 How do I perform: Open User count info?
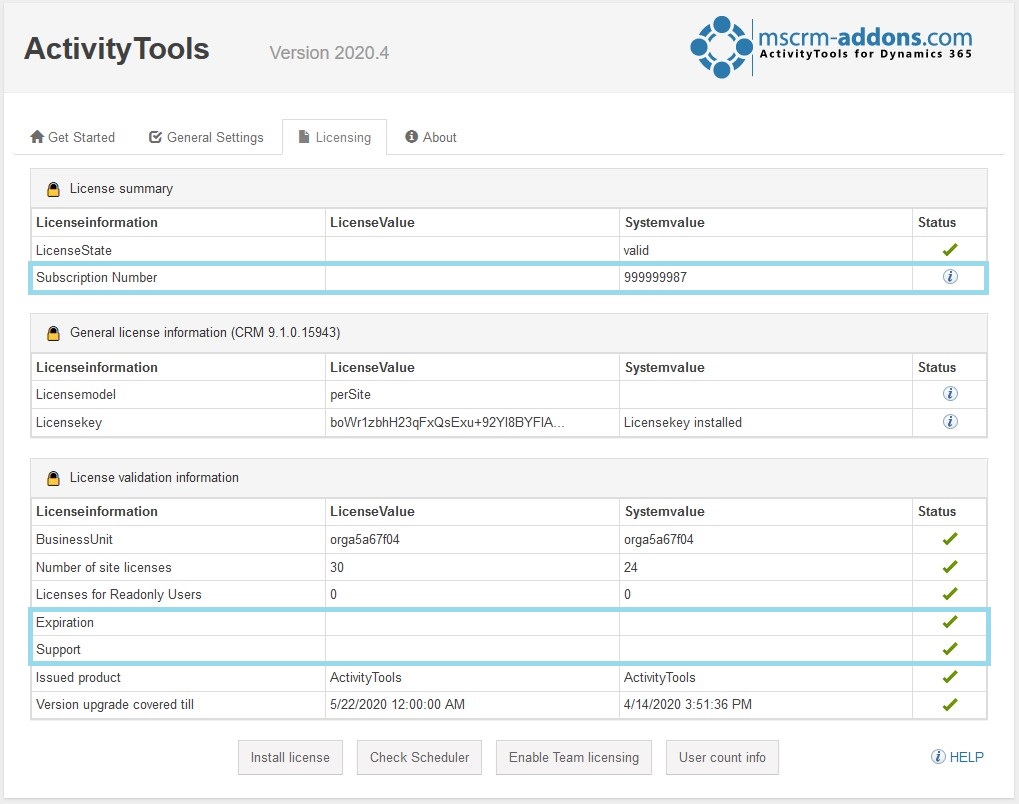tap(722, 757)
